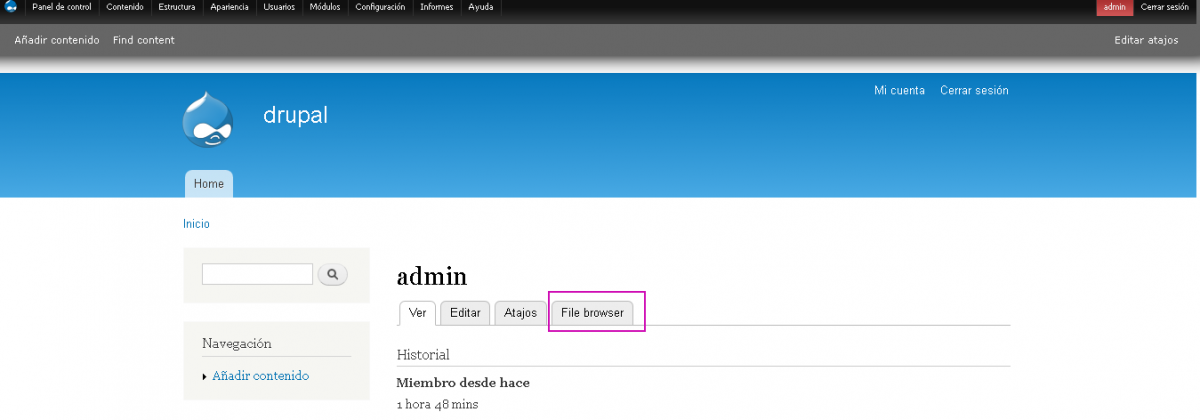The width and height of the screenshot is (1200, 420).
Task: Focus the search text field
Action: [258, 274]
